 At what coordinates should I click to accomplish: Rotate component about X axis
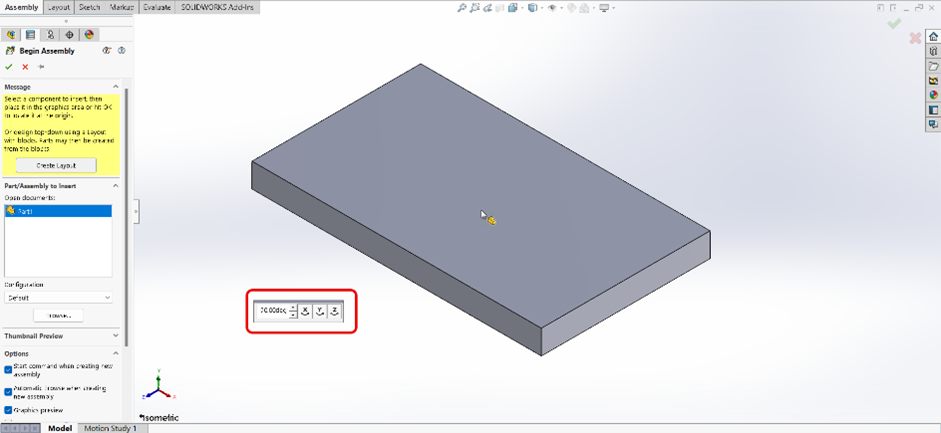coord(305,311)
